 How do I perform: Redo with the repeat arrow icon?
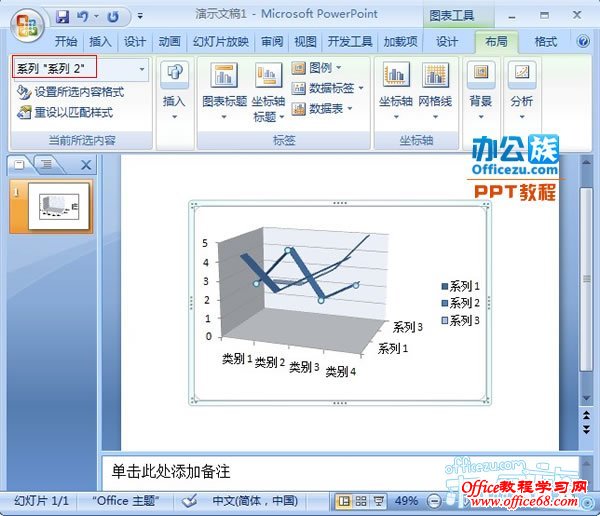click(112, 16)
